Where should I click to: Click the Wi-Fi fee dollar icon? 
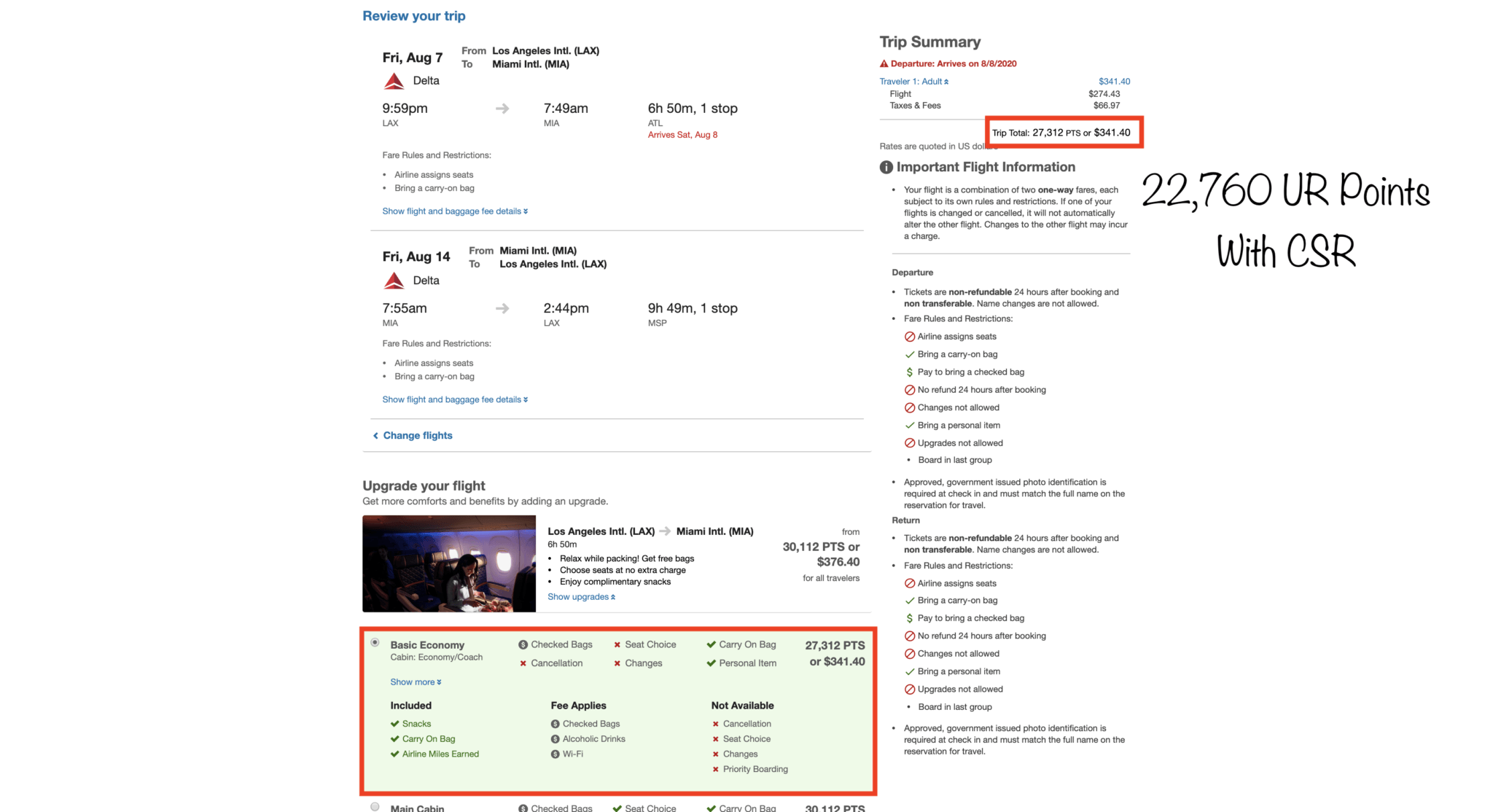(555, 754)
